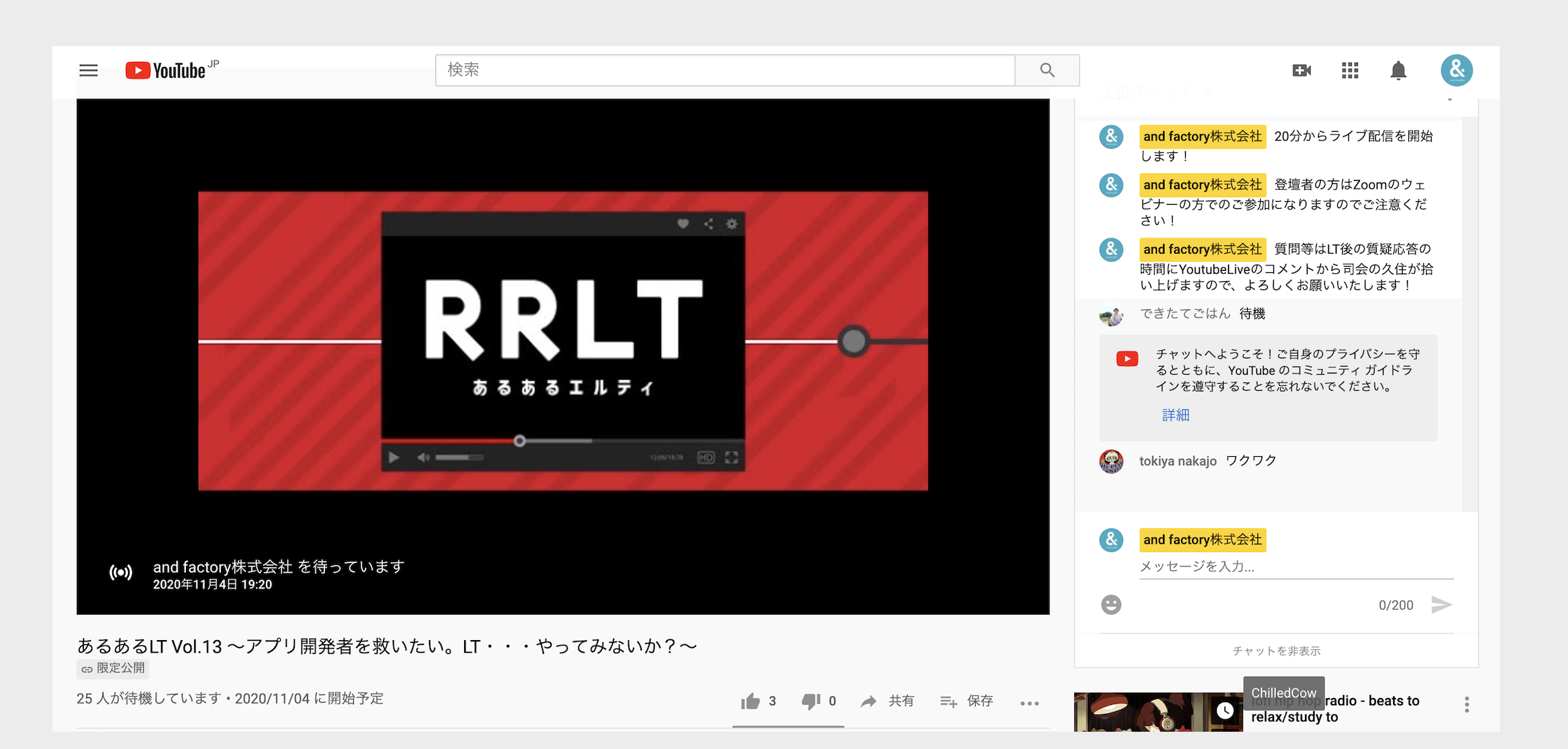The height and width of the screenshot is (749, 1568).
Task: Open the YouTube apps grid icon
Action: 1350,70
